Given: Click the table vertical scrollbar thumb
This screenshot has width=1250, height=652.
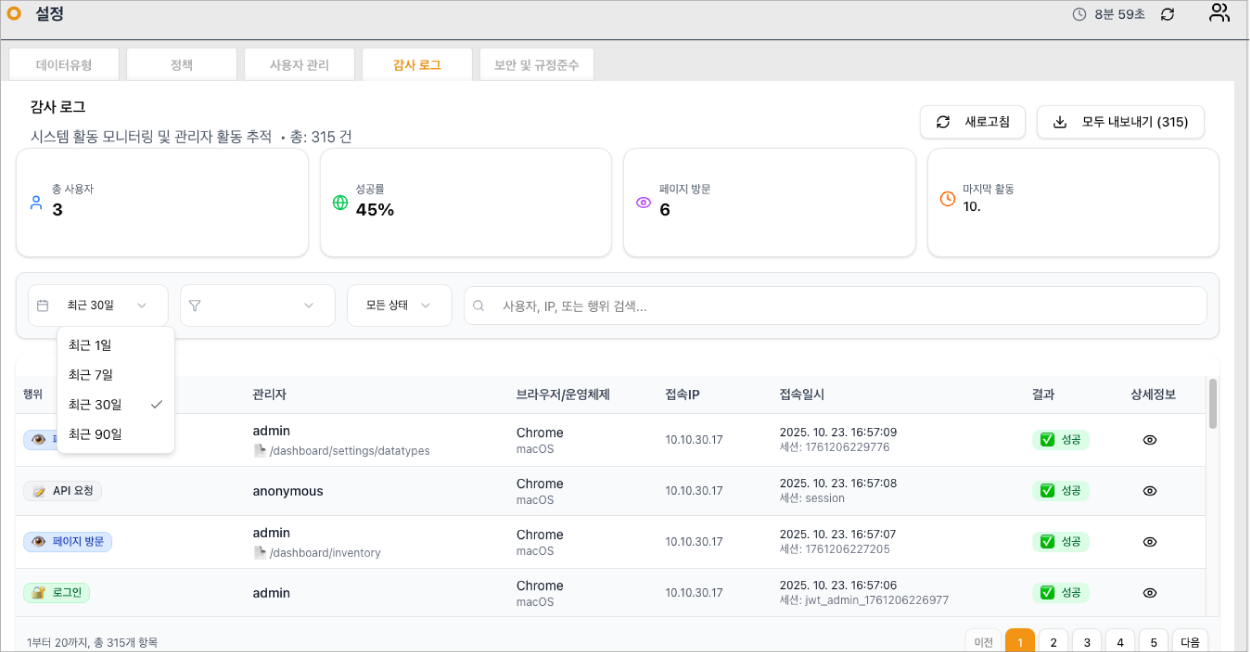Looking at the screenshot, I should (x=1213, y=403).
